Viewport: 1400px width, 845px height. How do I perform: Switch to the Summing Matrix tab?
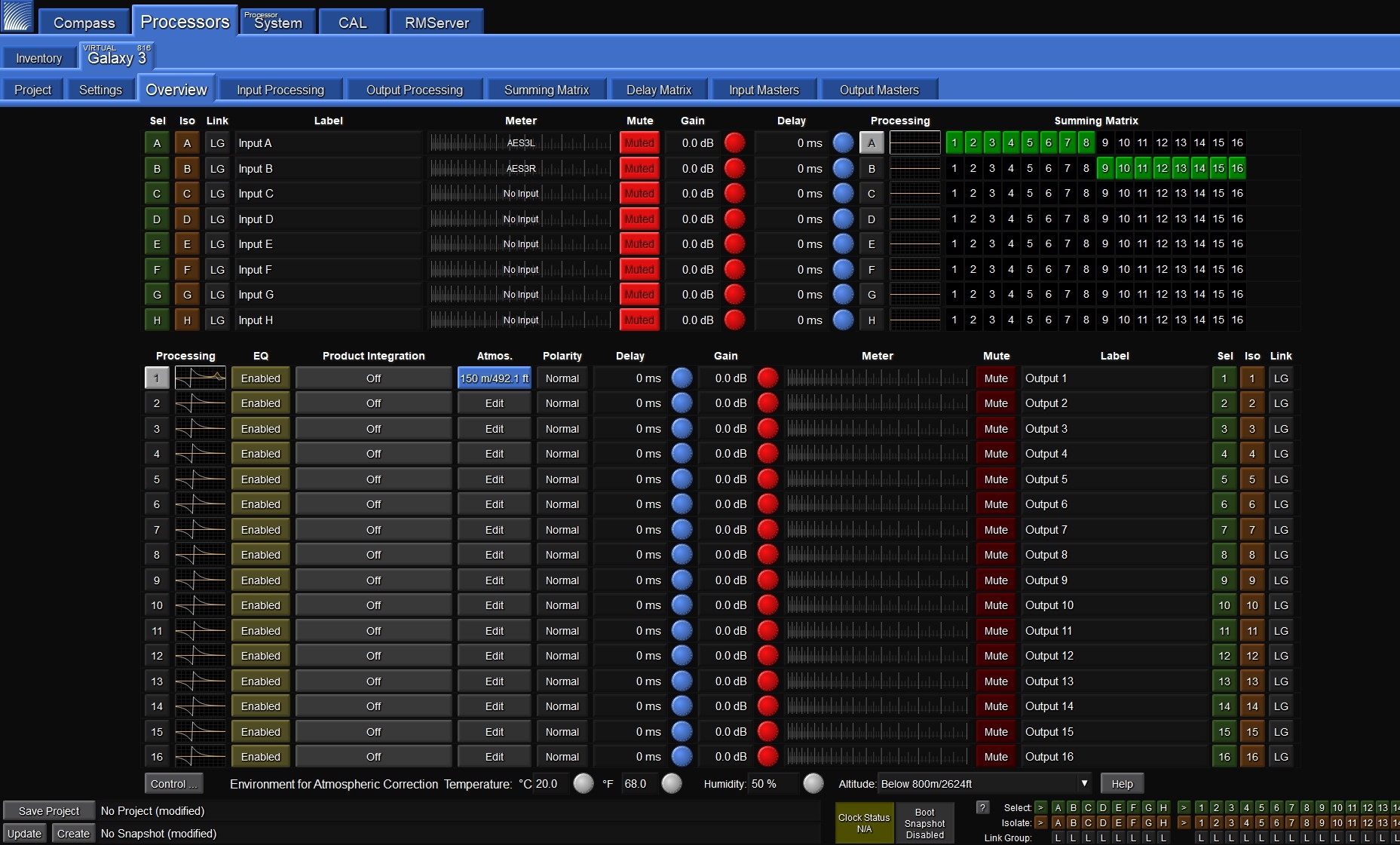coord(546,90)
